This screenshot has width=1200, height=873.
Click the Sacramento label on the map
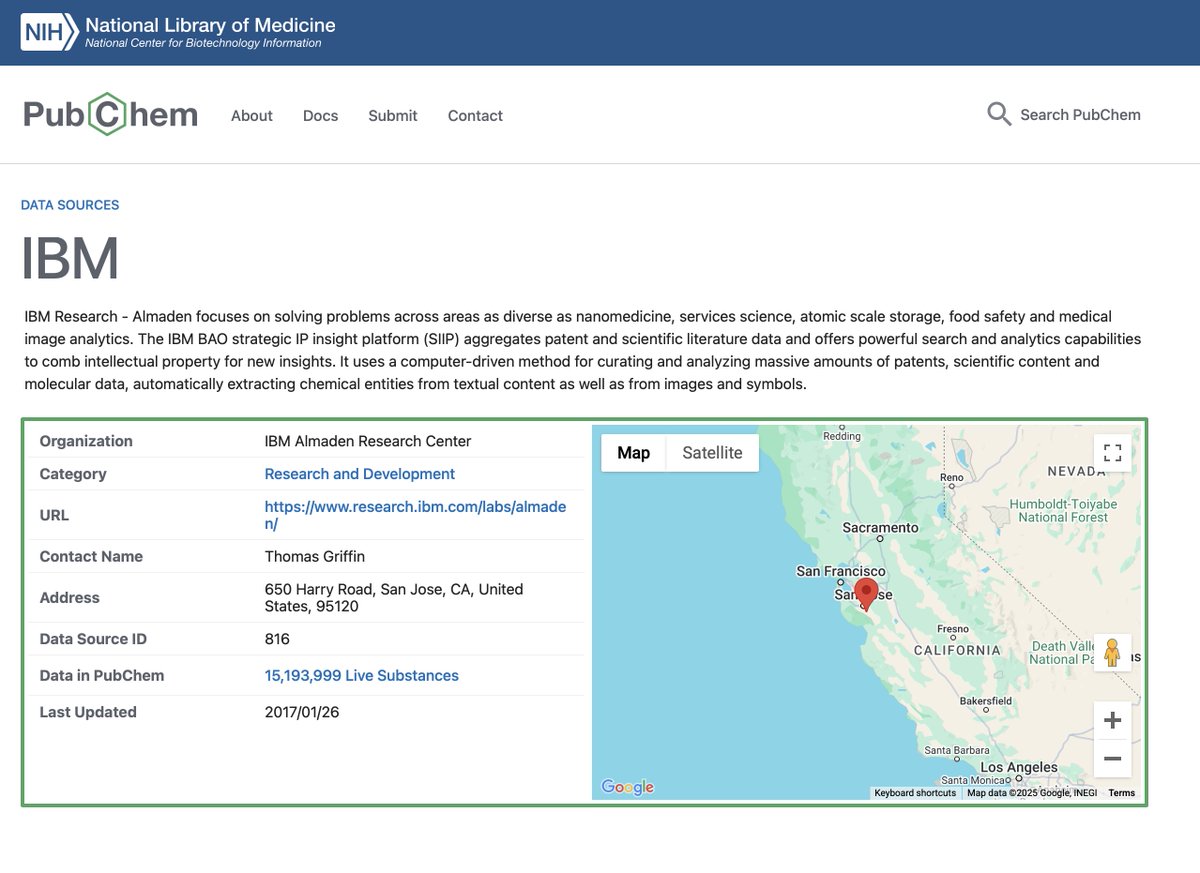pyautogui.click(x=880, y=527)
